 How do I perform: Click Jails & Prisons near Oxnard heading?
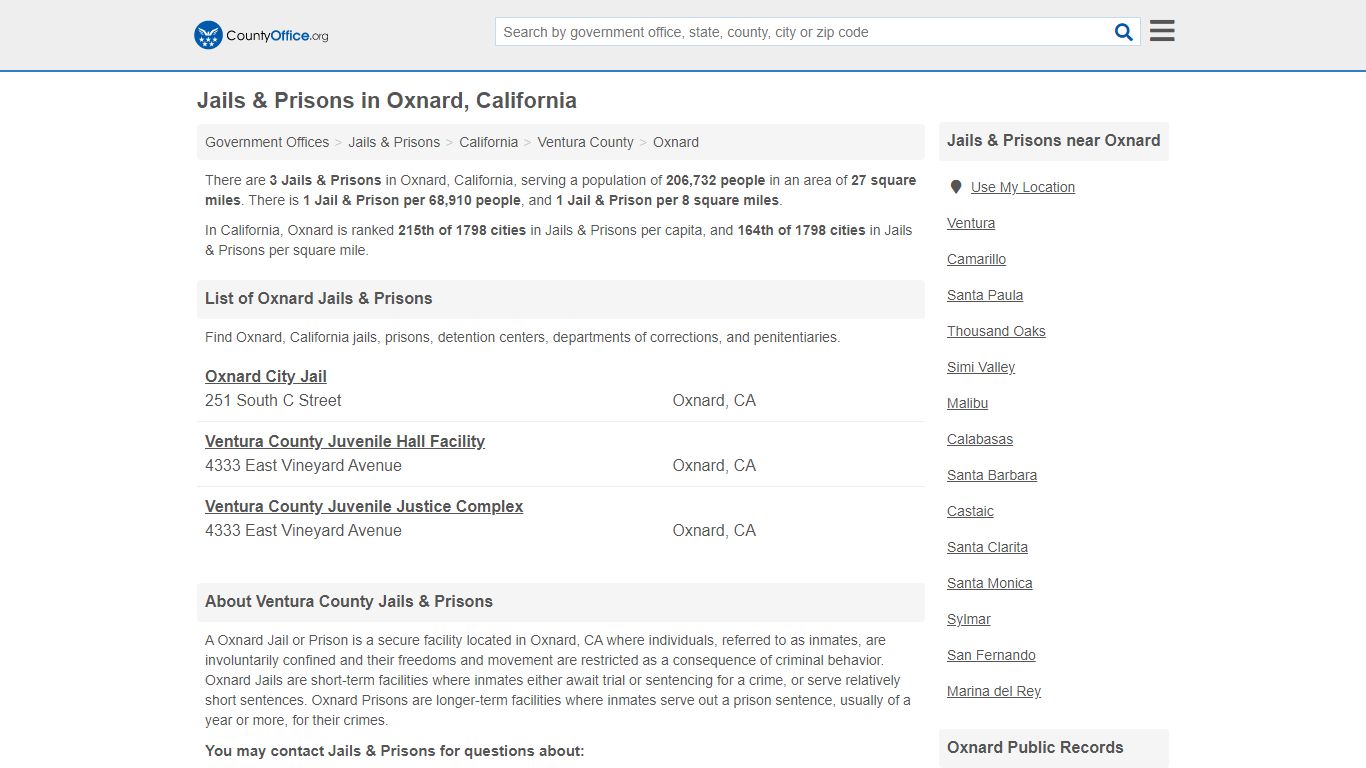(1054, 140)
